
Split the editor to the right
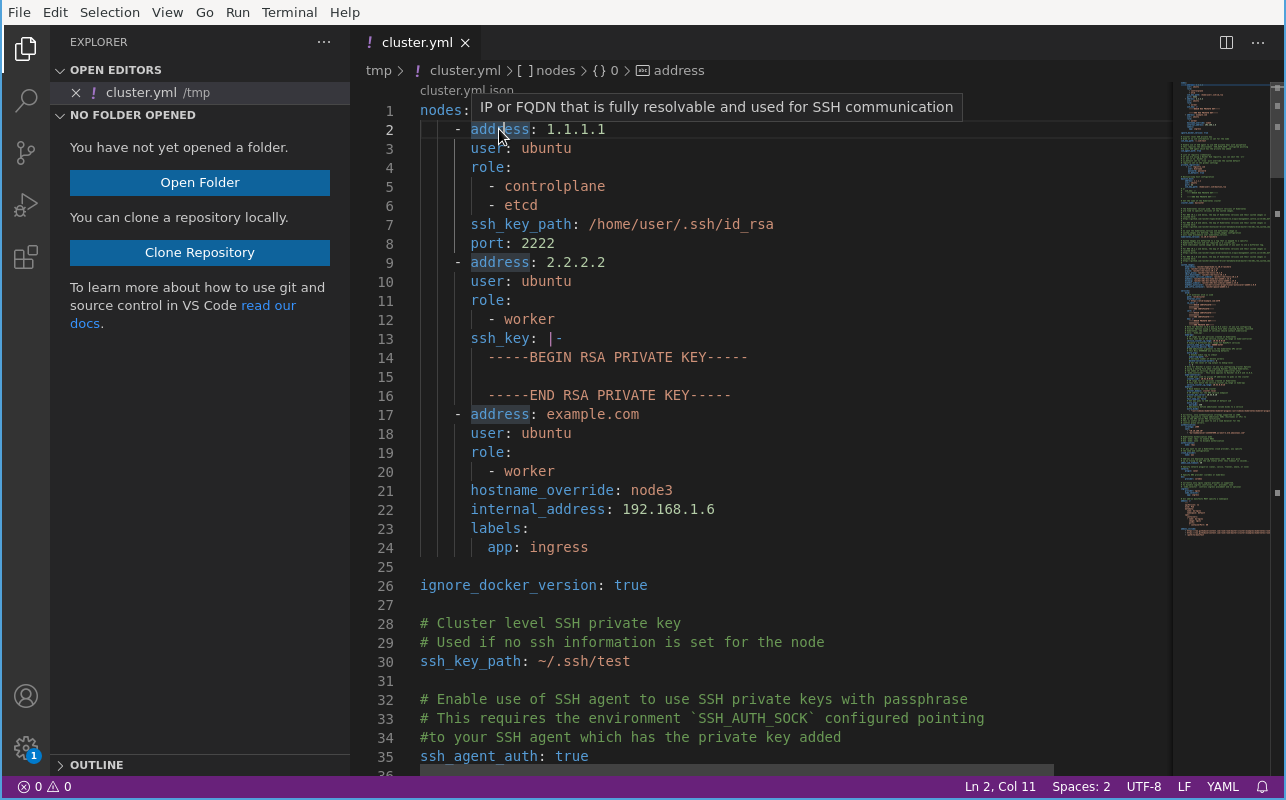click(1226, 42)
